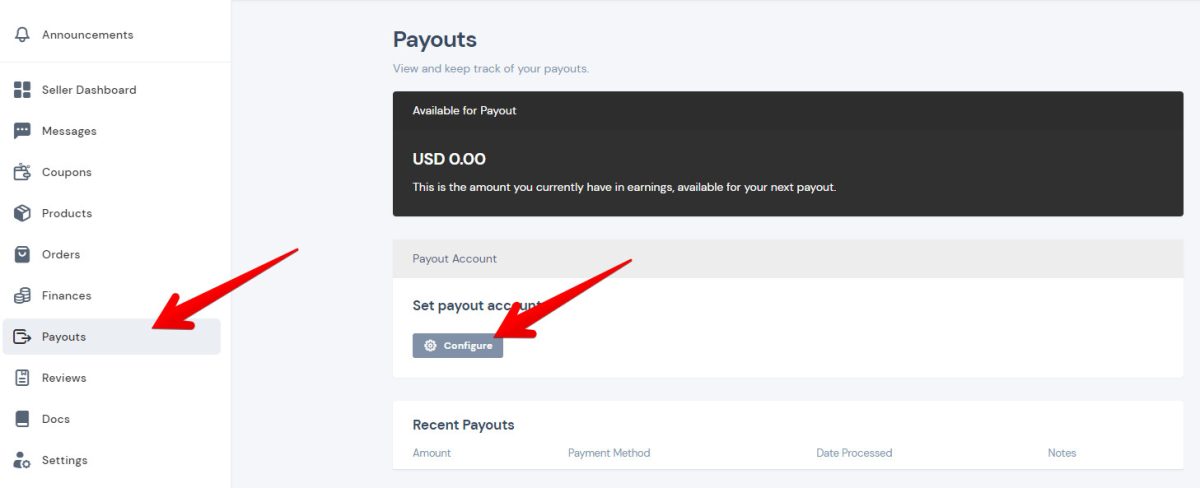Image resolution: width=1200 pixels, height=488 pixels.
Task: Open the Messages speech bubble icon
Action: [22, 131]
